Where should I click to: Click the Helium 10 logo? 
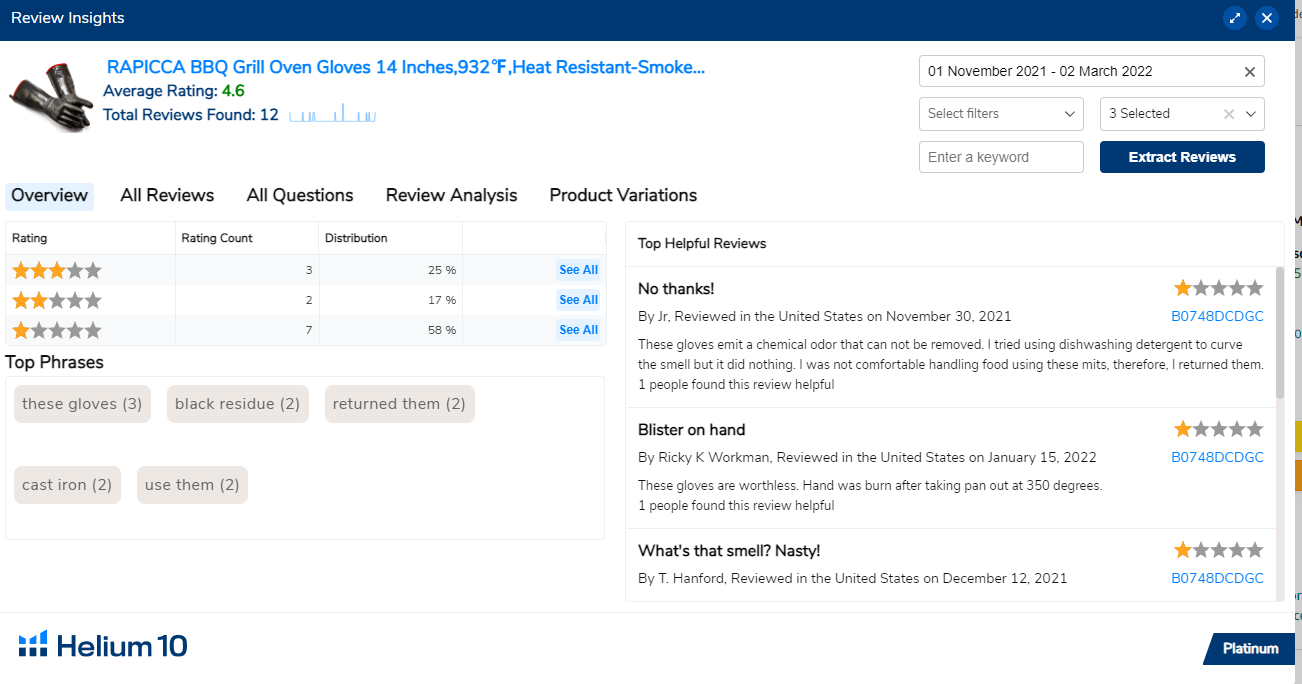(103, 646)
